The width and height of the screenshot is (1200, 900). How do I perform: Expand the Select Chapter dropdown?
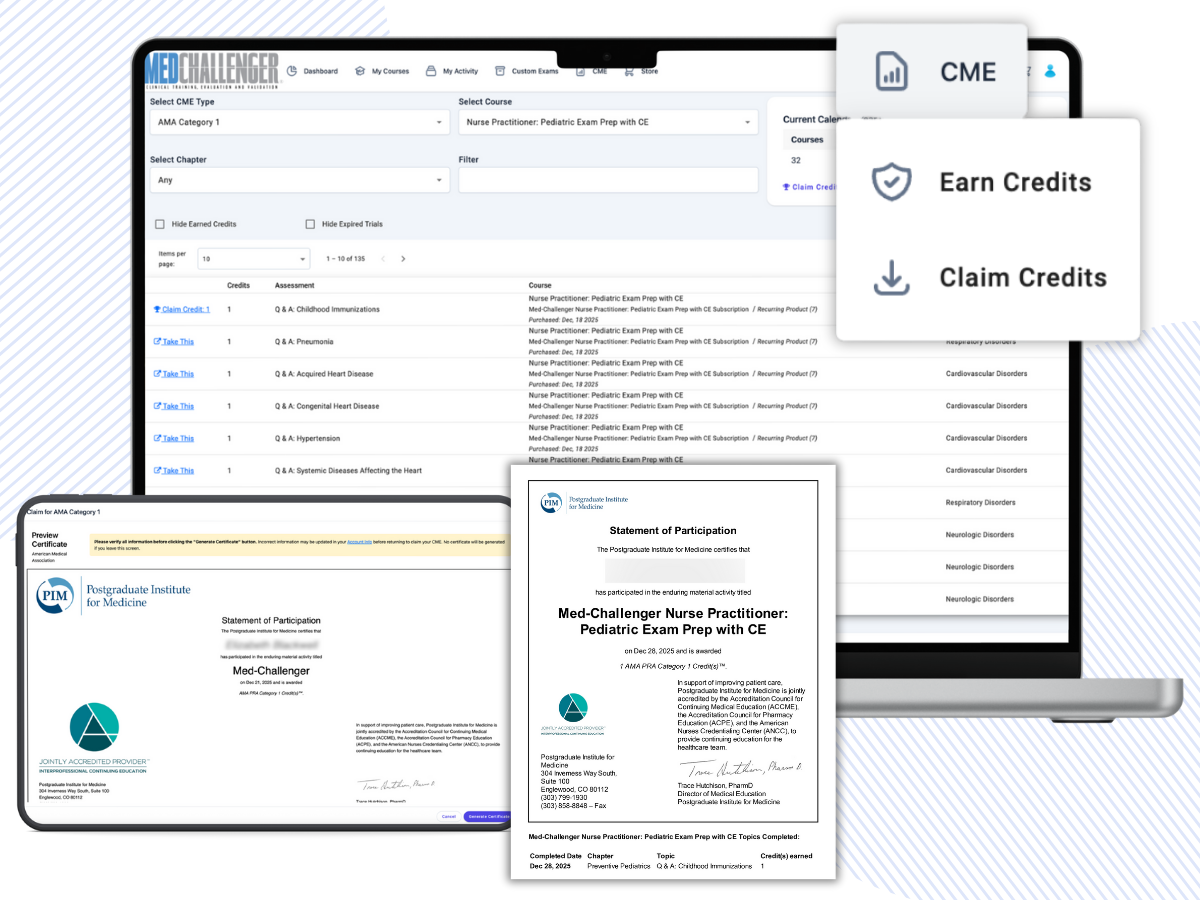300,180
